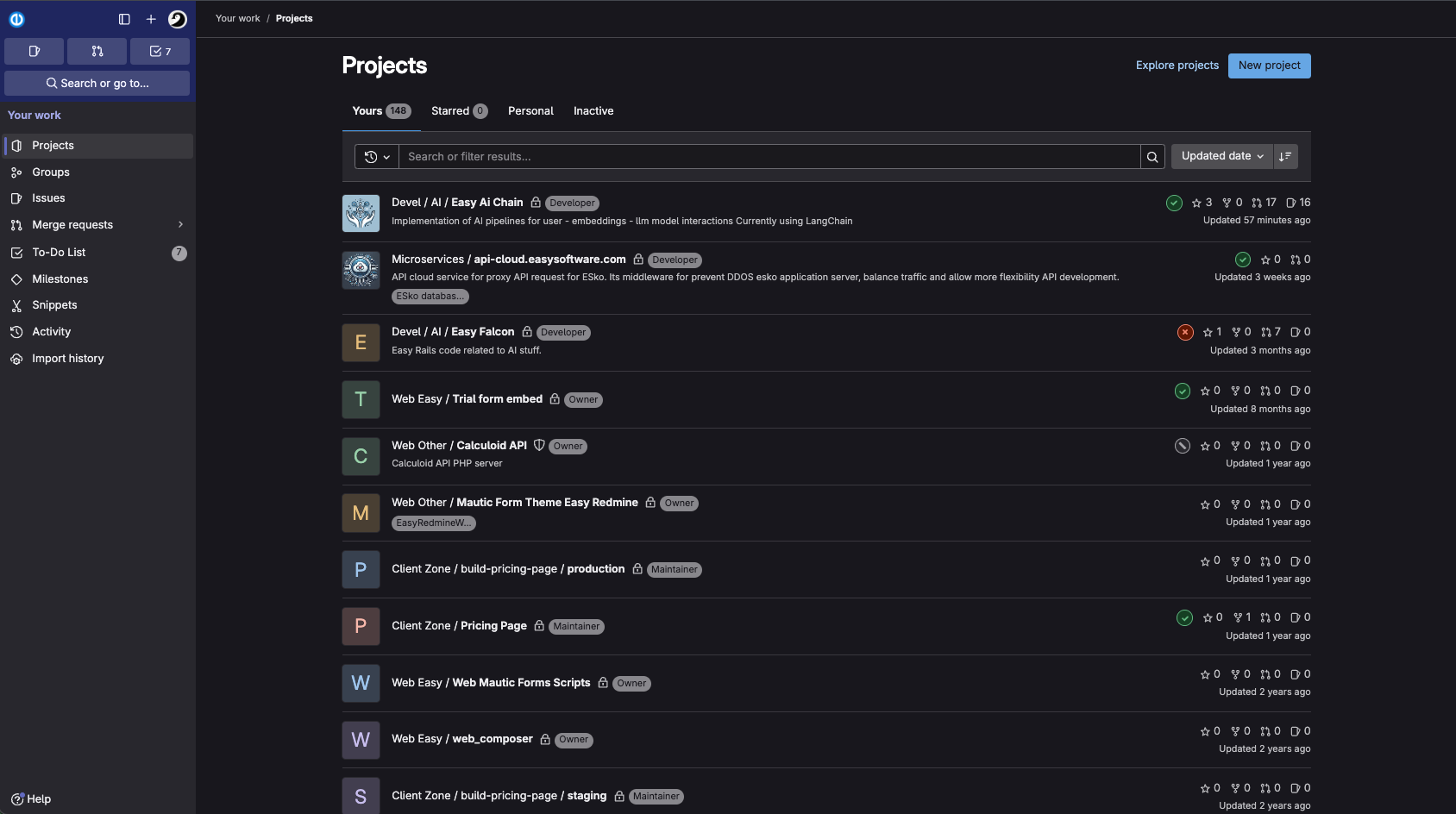
Task: Click the plus icon to create new item
Action: tap(151, 18)
